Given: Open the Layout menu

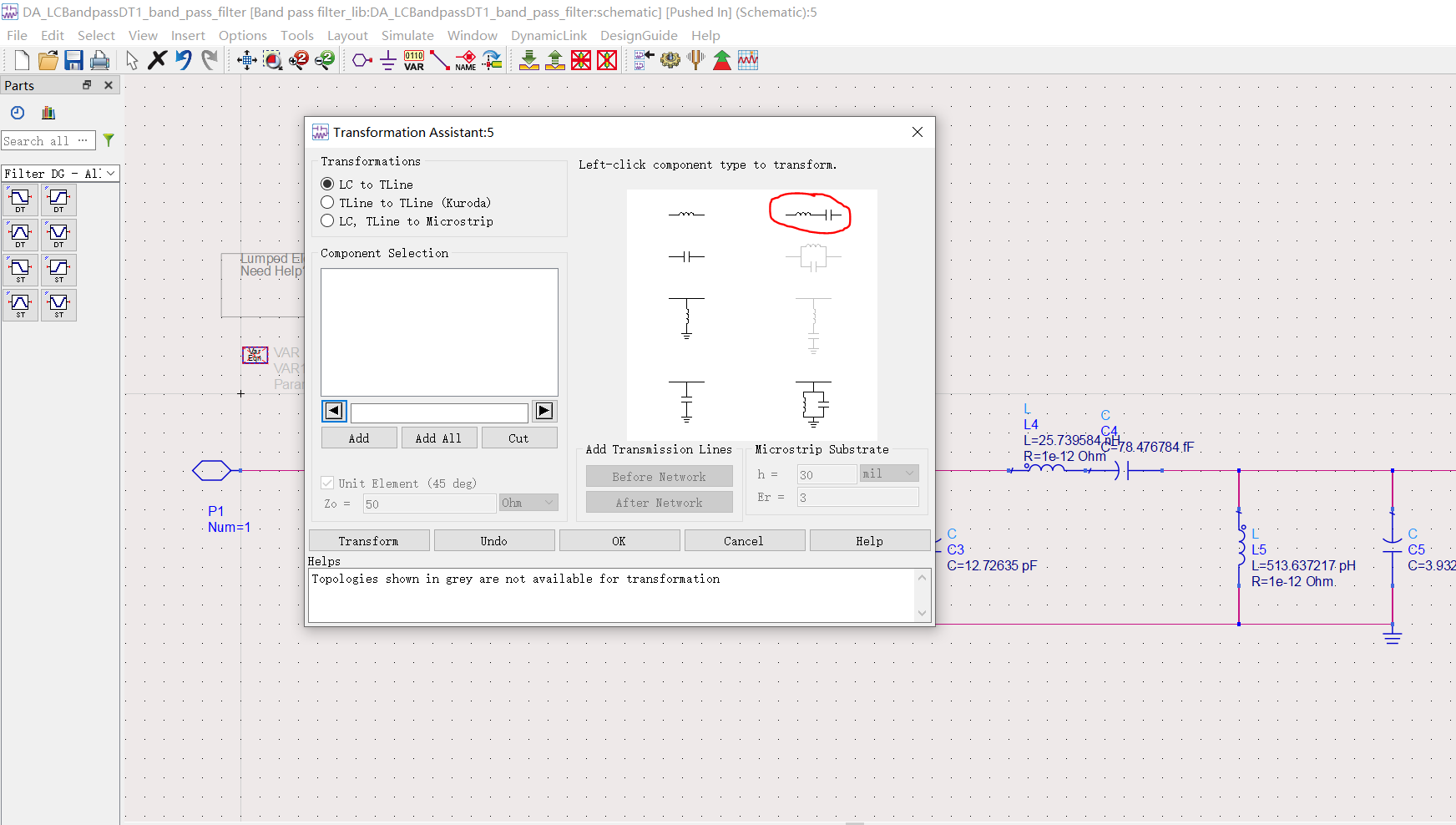Looking at the screenshot, I should 347,35.
